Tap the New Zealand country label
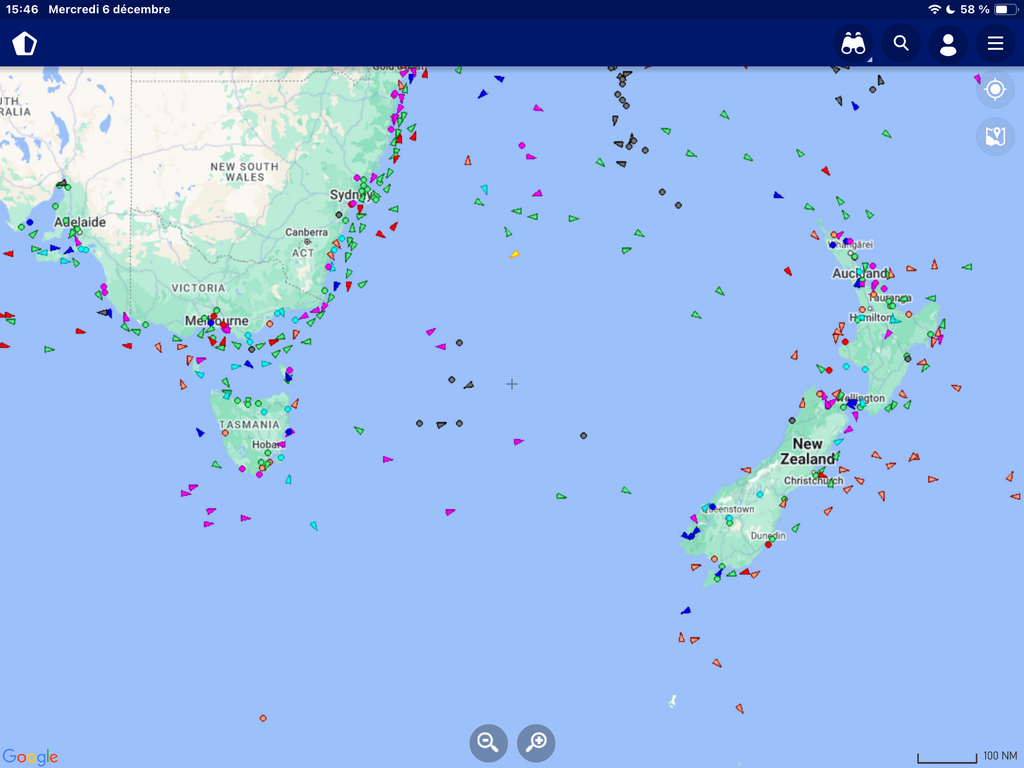Image resolution: width=1024 pixels, height=768 pixels. pyautogui.click(x=808, y=451)
